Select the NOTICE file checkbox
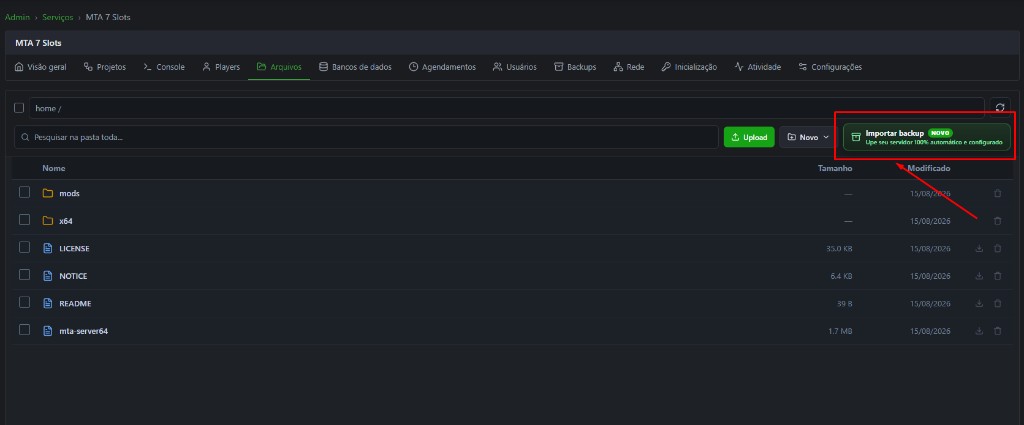The image size is (1024, 425). tap(24, 274)
